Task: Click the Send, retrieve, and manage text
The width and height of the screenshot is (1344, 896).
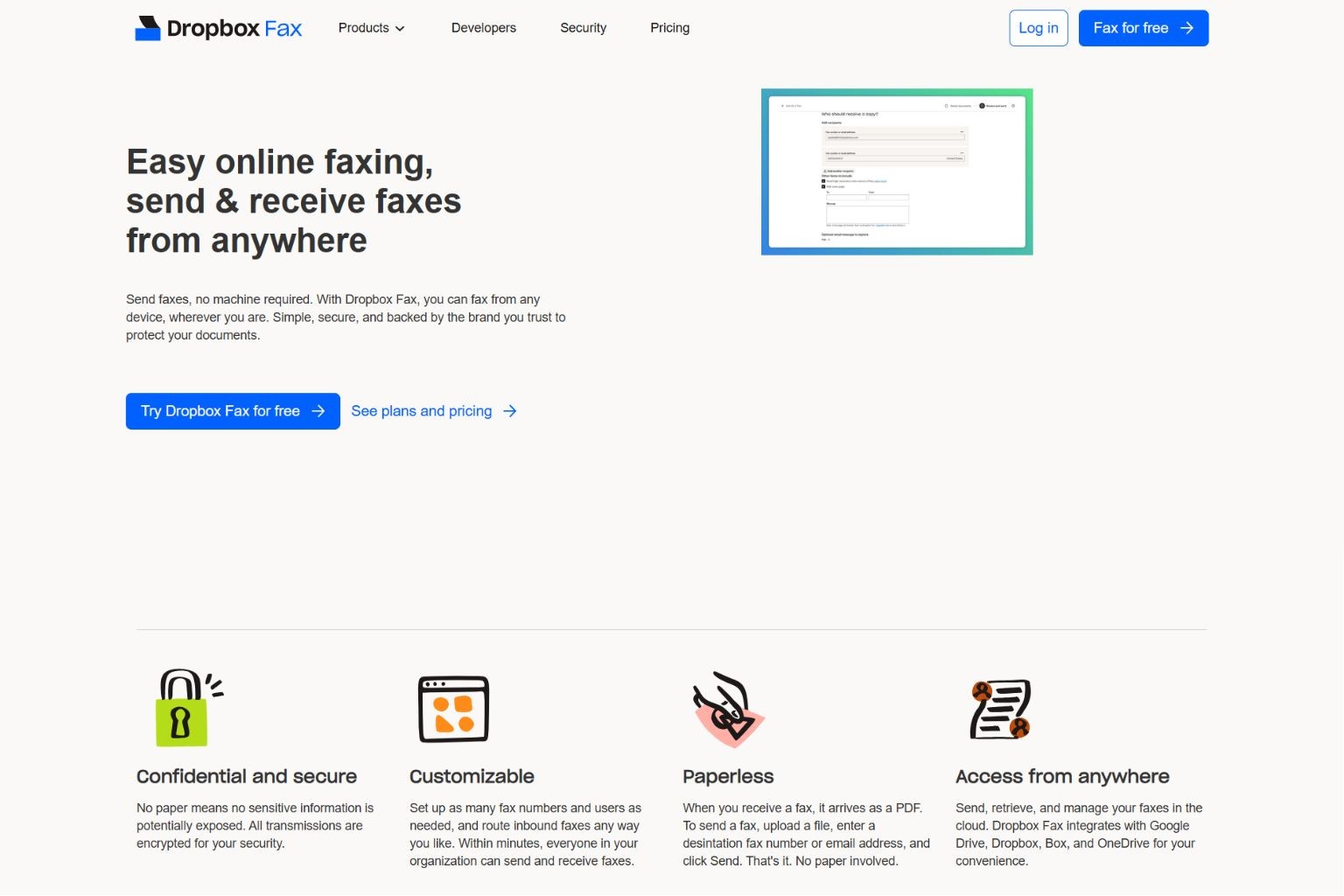Action: (x=1079, y=834)
